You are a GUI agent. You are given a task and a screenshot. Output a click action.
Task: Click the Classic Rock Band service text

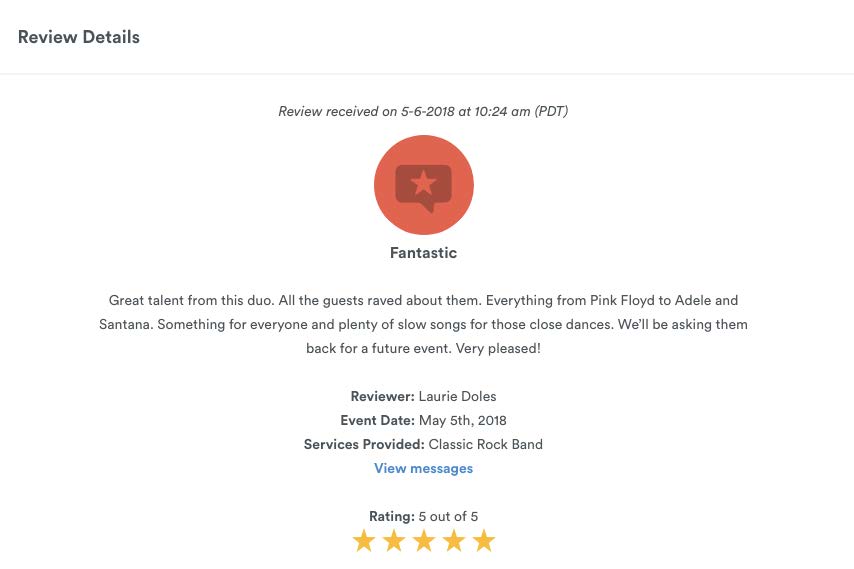[x=486, y=444]
